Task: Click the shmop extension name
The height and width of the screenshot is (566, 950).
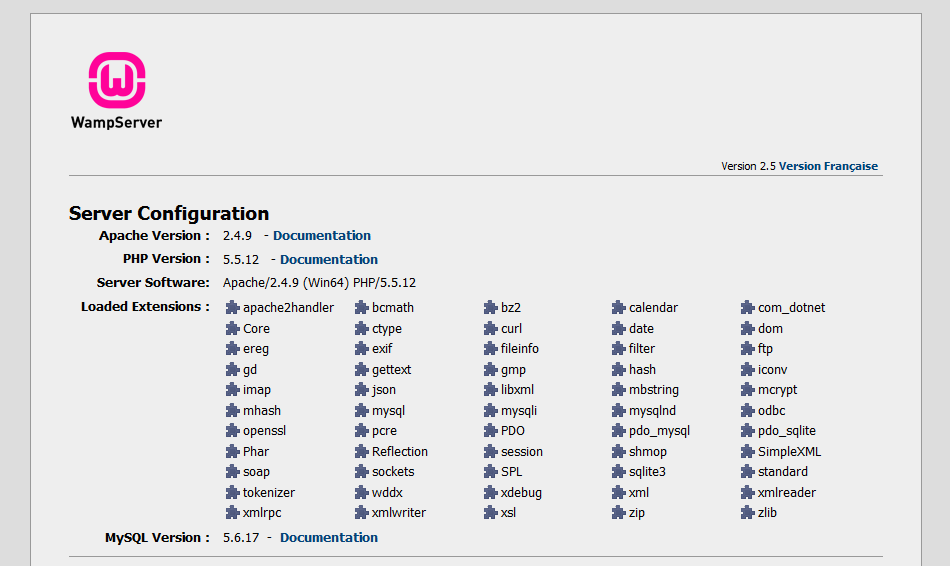Action: click(x=648, y=451)
